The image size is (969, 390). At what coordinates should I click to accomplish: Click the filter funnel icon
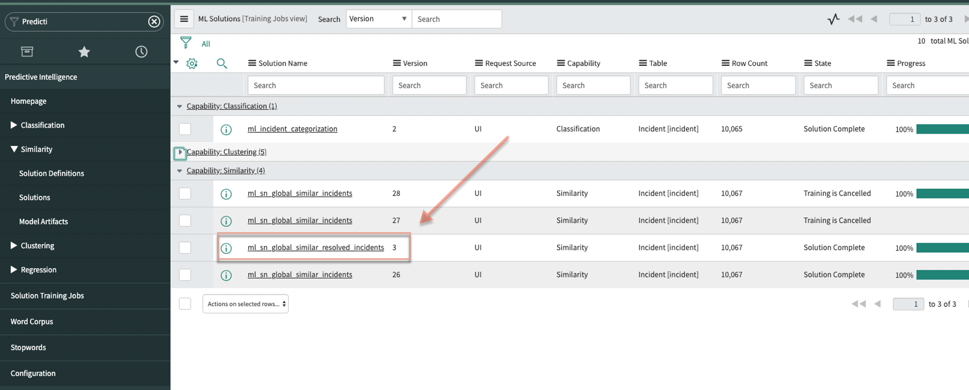[x=185, y=43]
